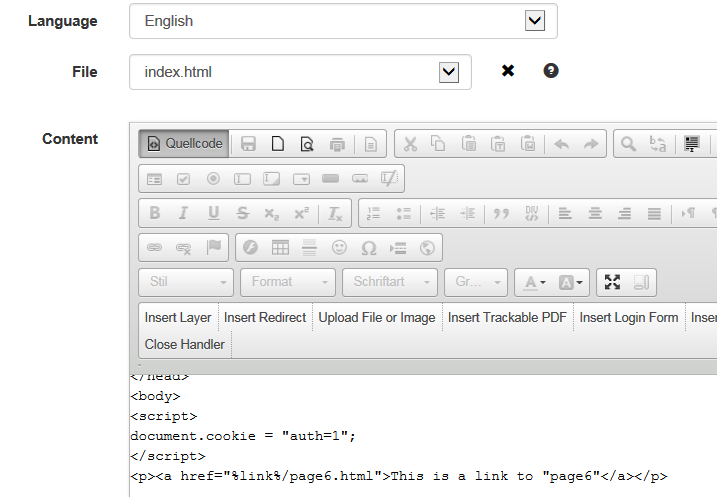Toggle Subscript formatting
The height and width of the screenshot is (497, 717).
coord(272,213)
